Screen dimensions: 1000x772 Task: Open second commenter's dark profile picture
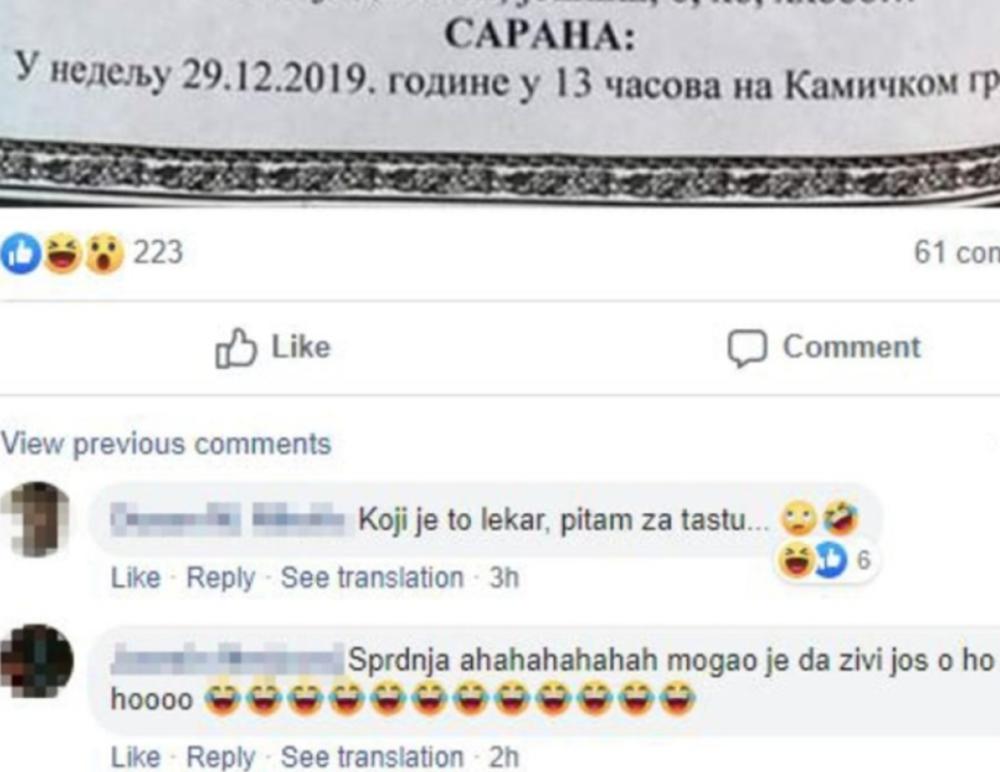37,661
